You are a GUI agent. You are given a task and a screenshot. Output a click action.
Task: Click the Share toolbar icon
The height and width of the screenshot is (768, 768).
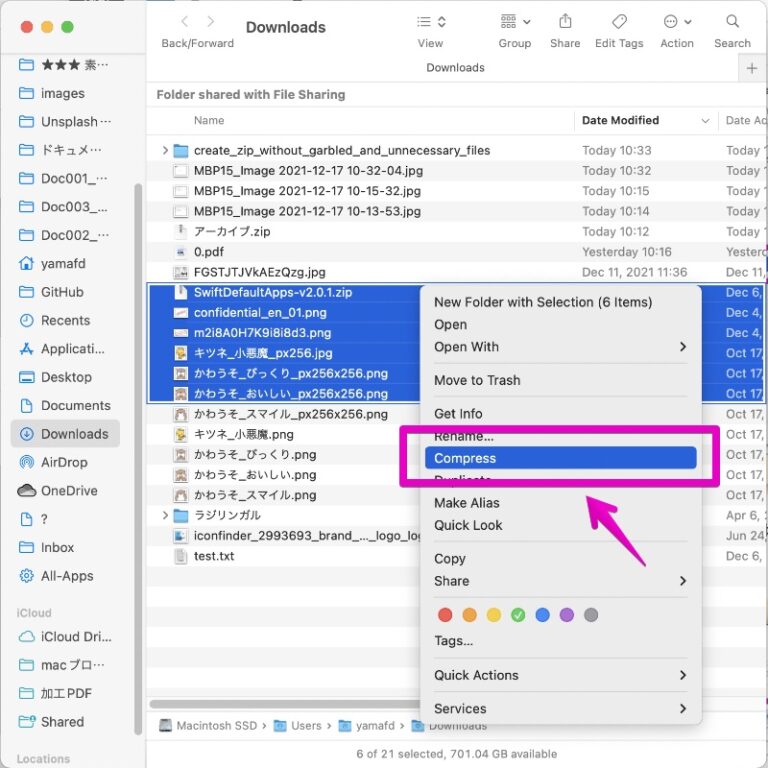click(565, 22)
